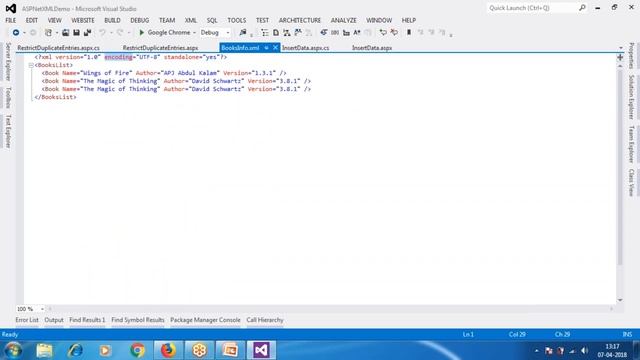
Task: Open the Undo history dropdown arrow
Action: 111,33
